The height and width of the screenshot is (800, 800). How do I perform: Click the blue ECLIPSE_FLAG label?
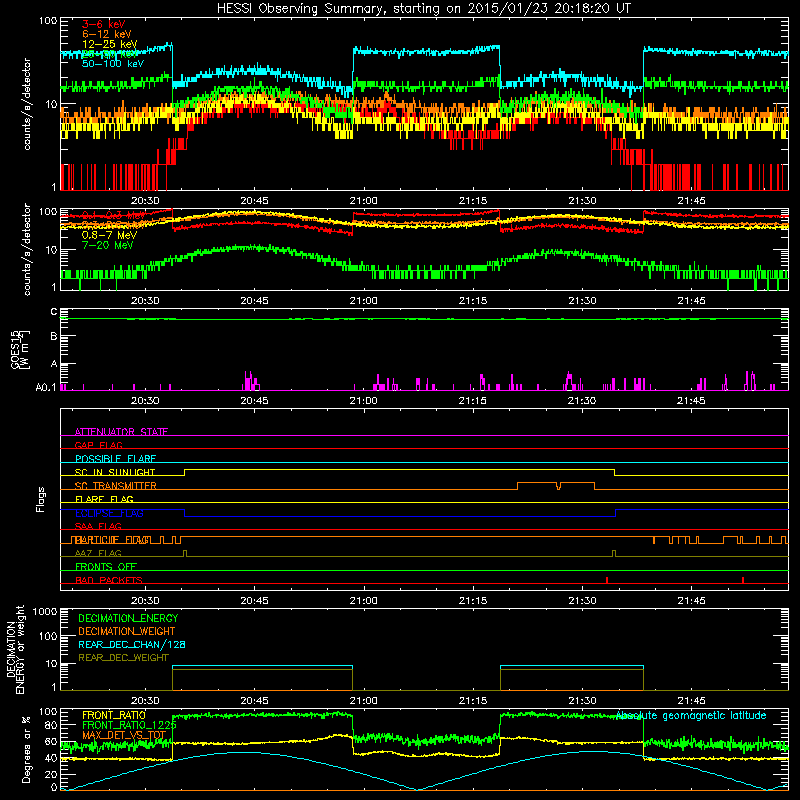tap(109, 513)
